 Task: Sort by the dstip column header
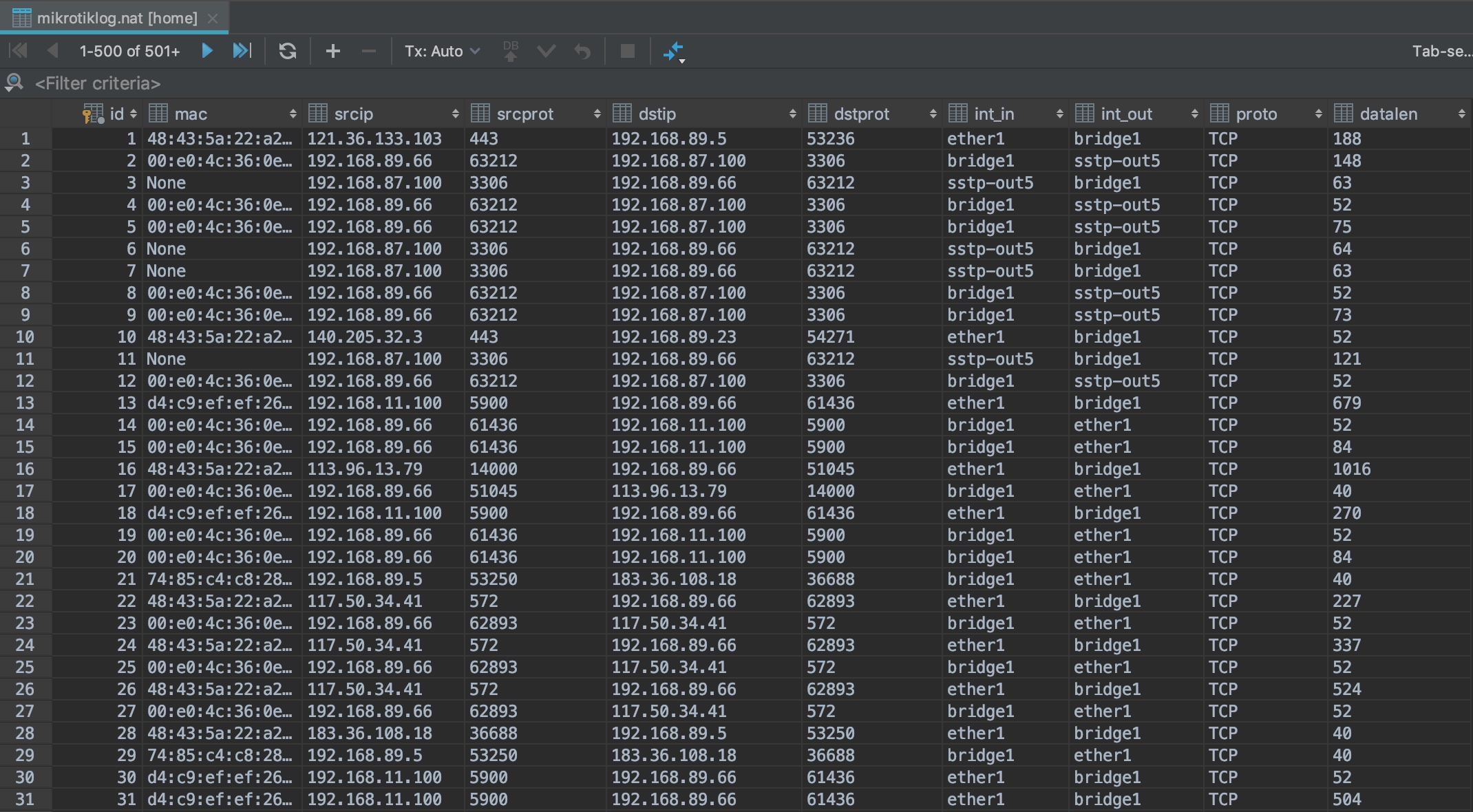click(x=704, y=114)
